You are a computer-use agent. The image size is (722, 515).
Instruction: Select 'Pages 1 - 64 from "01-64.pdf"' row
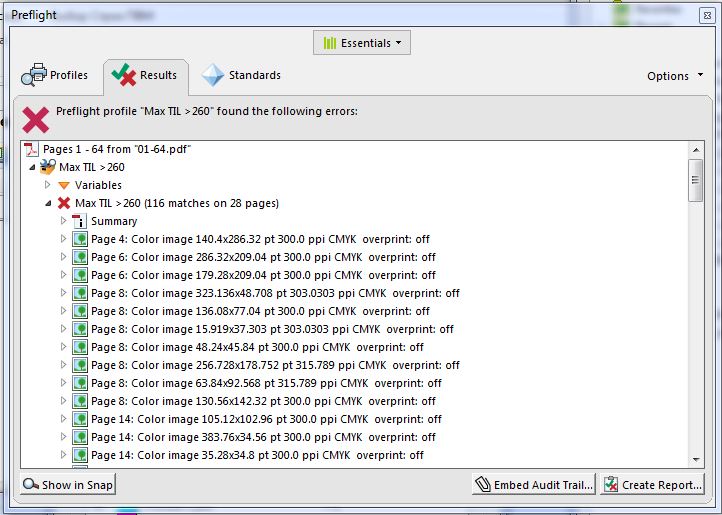pos(116,149)
